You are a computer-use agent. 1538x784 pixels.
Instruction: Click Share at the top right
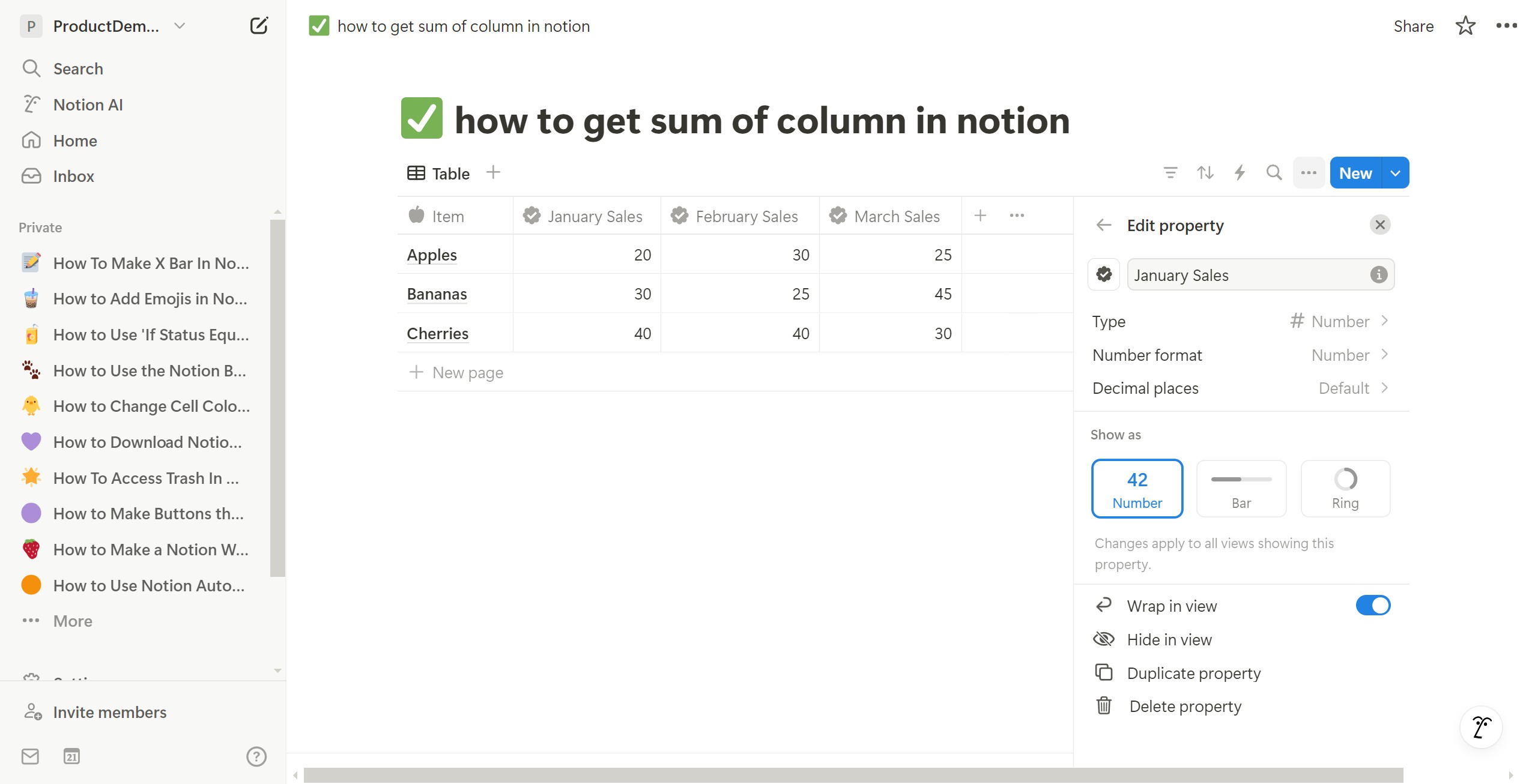coord(1413,26)
